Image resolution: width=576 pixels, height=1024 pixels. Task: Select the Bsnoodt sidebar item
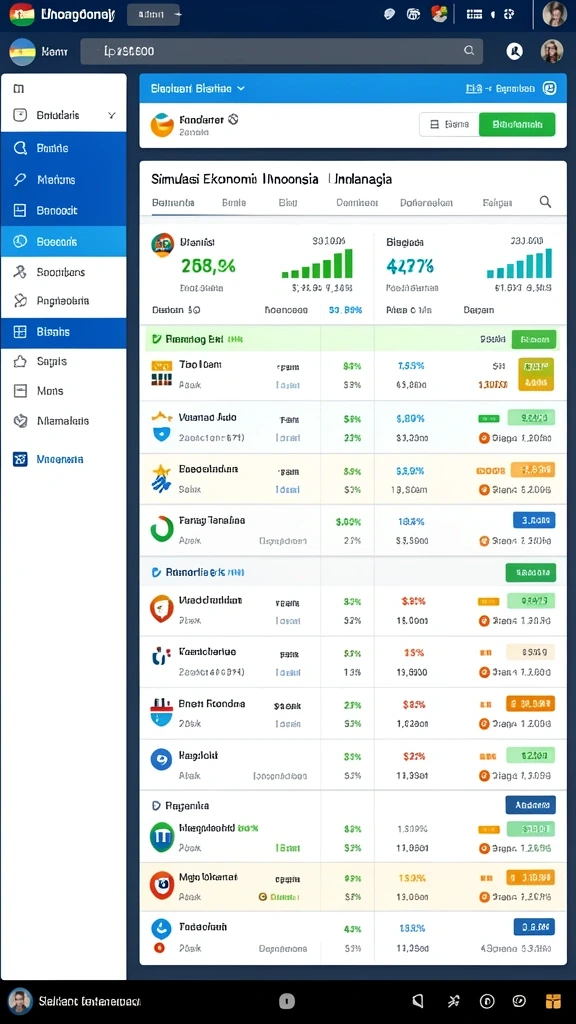point(63,210)
